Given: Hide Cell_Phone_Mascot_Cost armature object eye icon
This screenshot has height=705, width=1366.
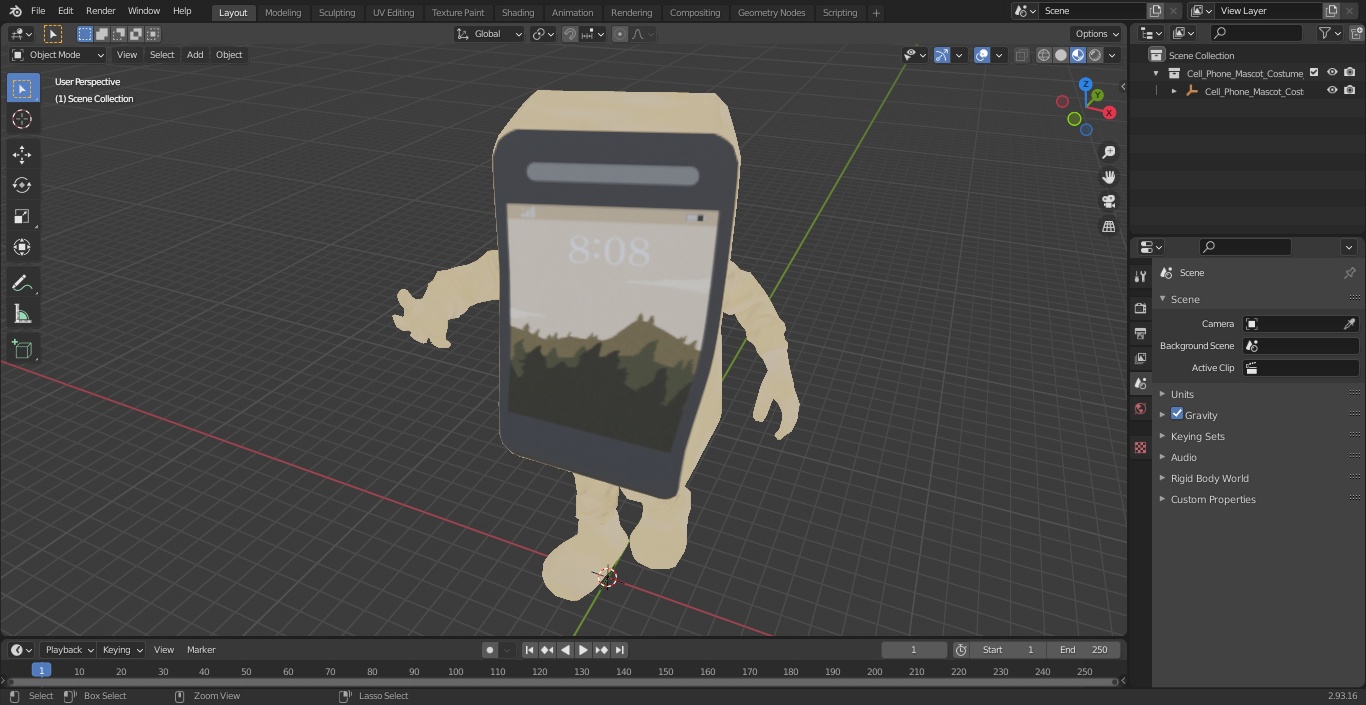Looking at the screenshot, I should tap(1332, 90).
